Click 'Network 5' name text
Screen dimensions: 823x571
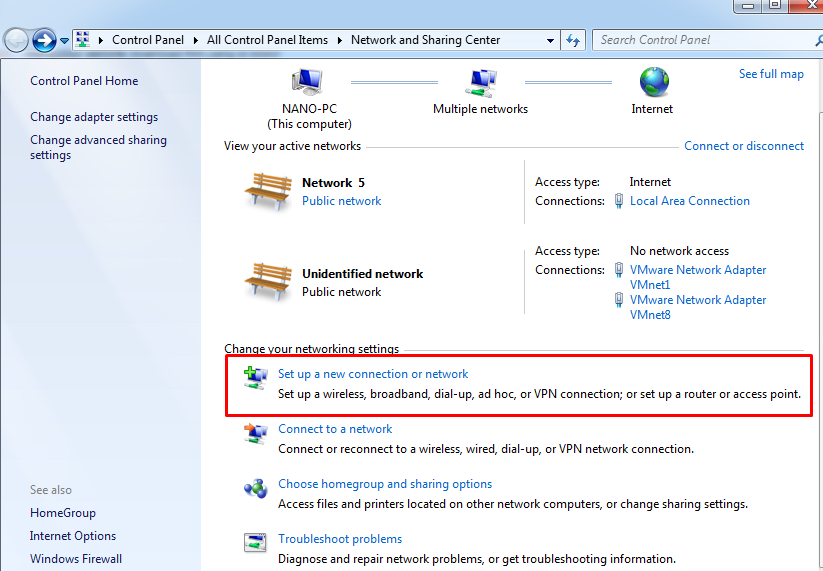[333, 183]
